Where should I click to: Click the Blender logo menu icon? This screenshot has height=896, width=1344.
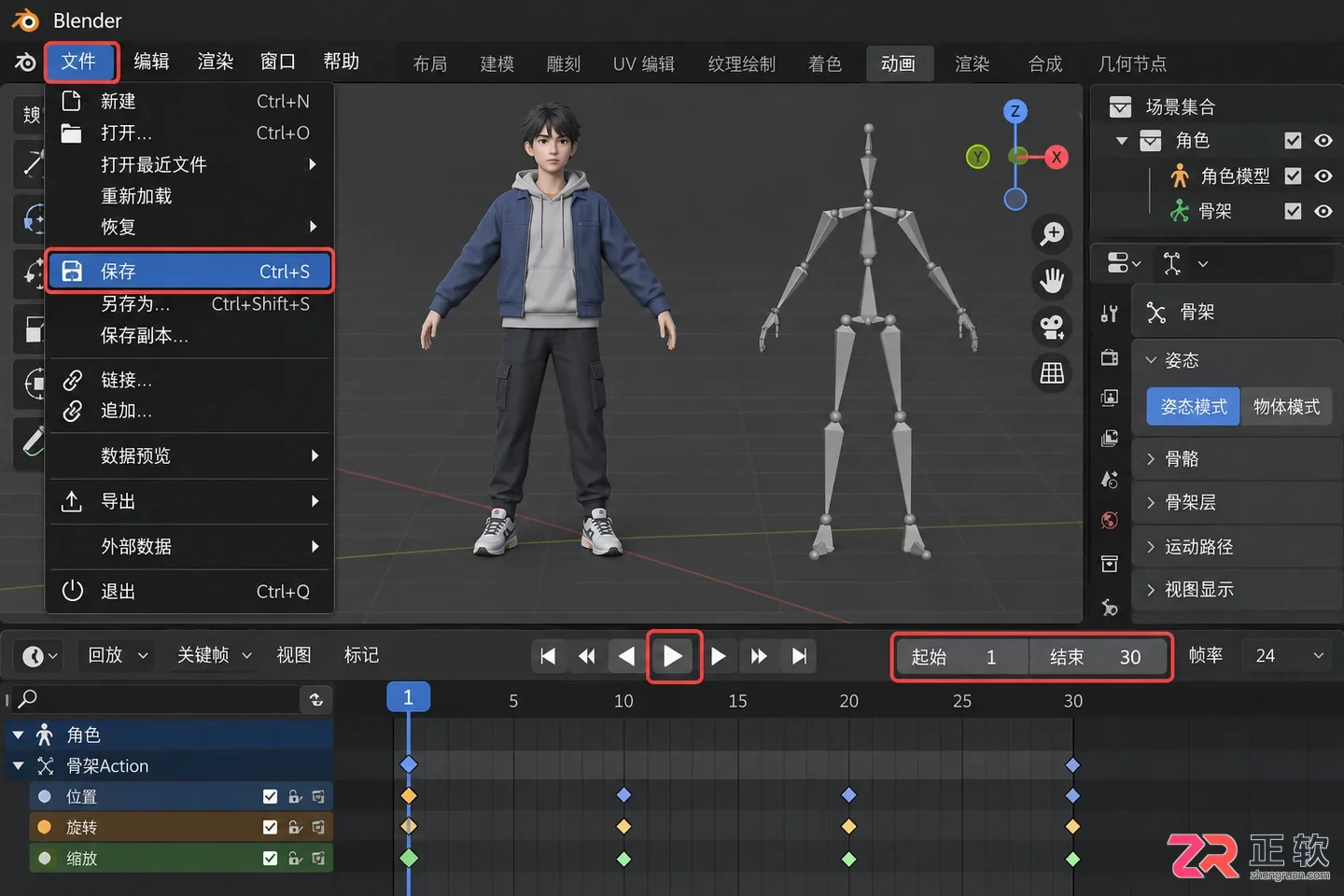click(x=25, y=63)
